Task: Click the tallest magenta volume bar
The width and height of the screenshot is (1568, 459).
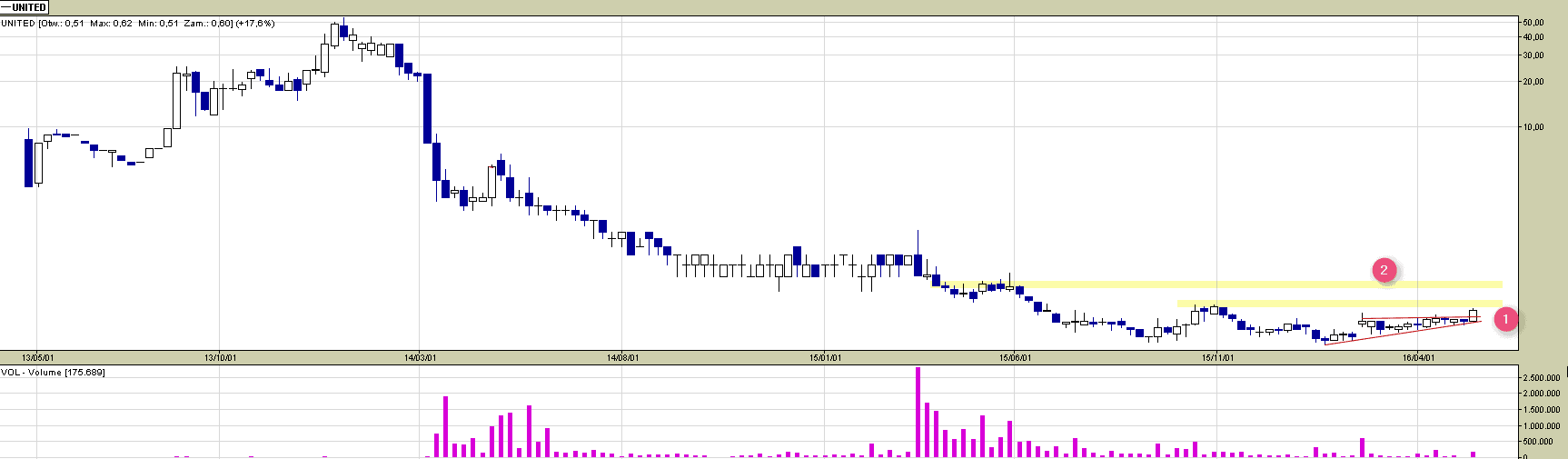Action: tap(918, 411)
